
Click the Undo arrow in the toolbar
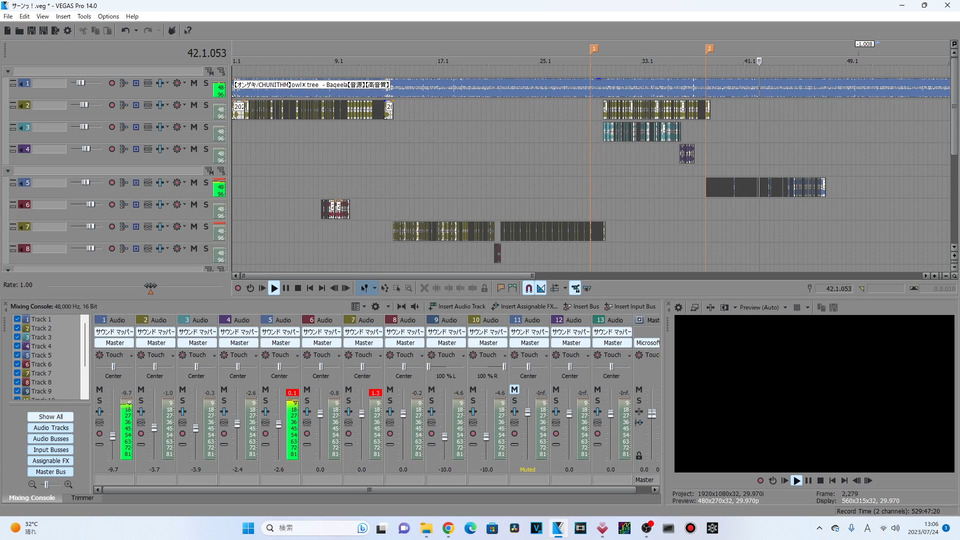click(124, 31)
